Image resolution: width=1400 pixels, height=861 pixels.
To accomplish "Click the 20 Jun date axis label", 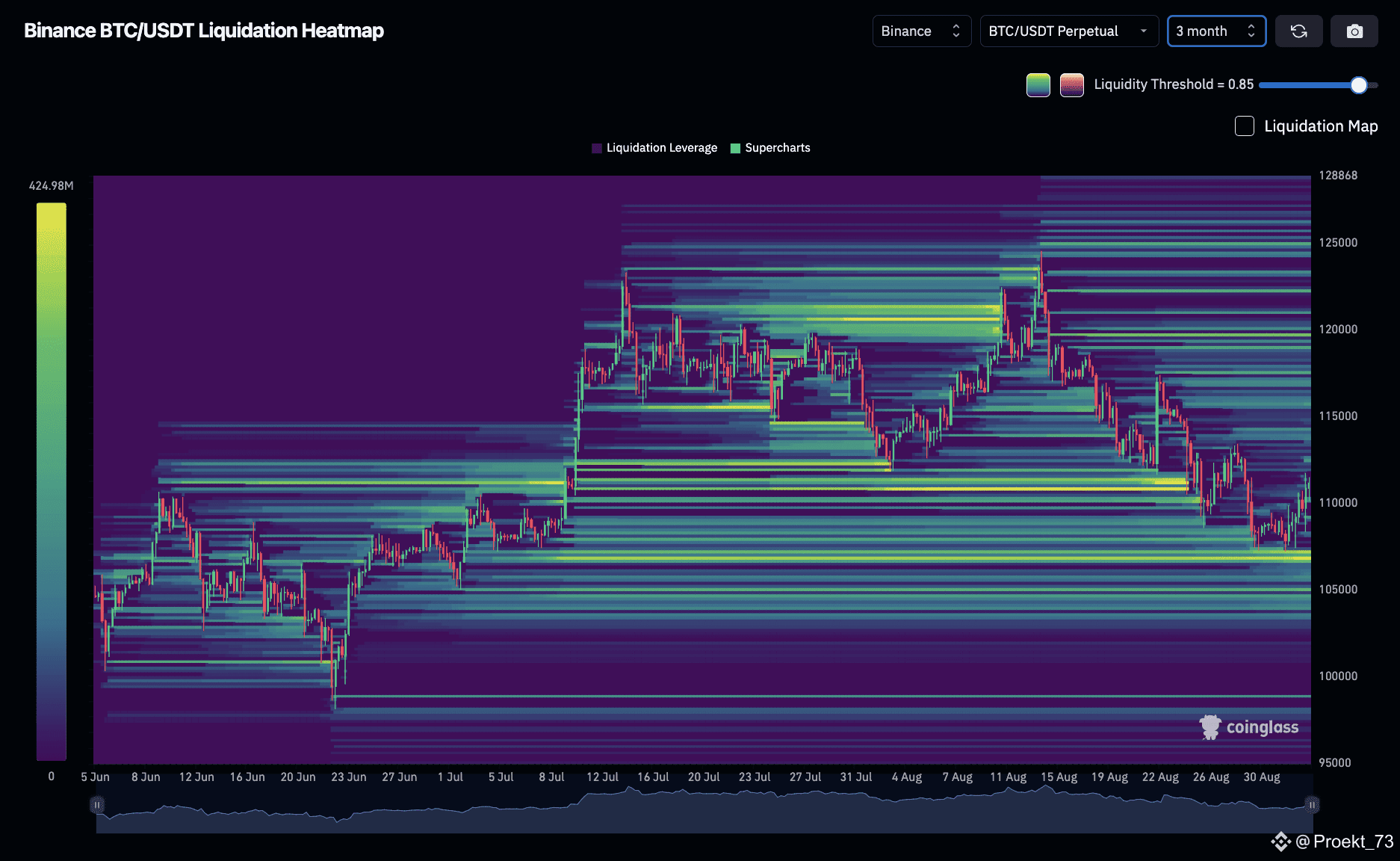I will click(x=298, y=777).
